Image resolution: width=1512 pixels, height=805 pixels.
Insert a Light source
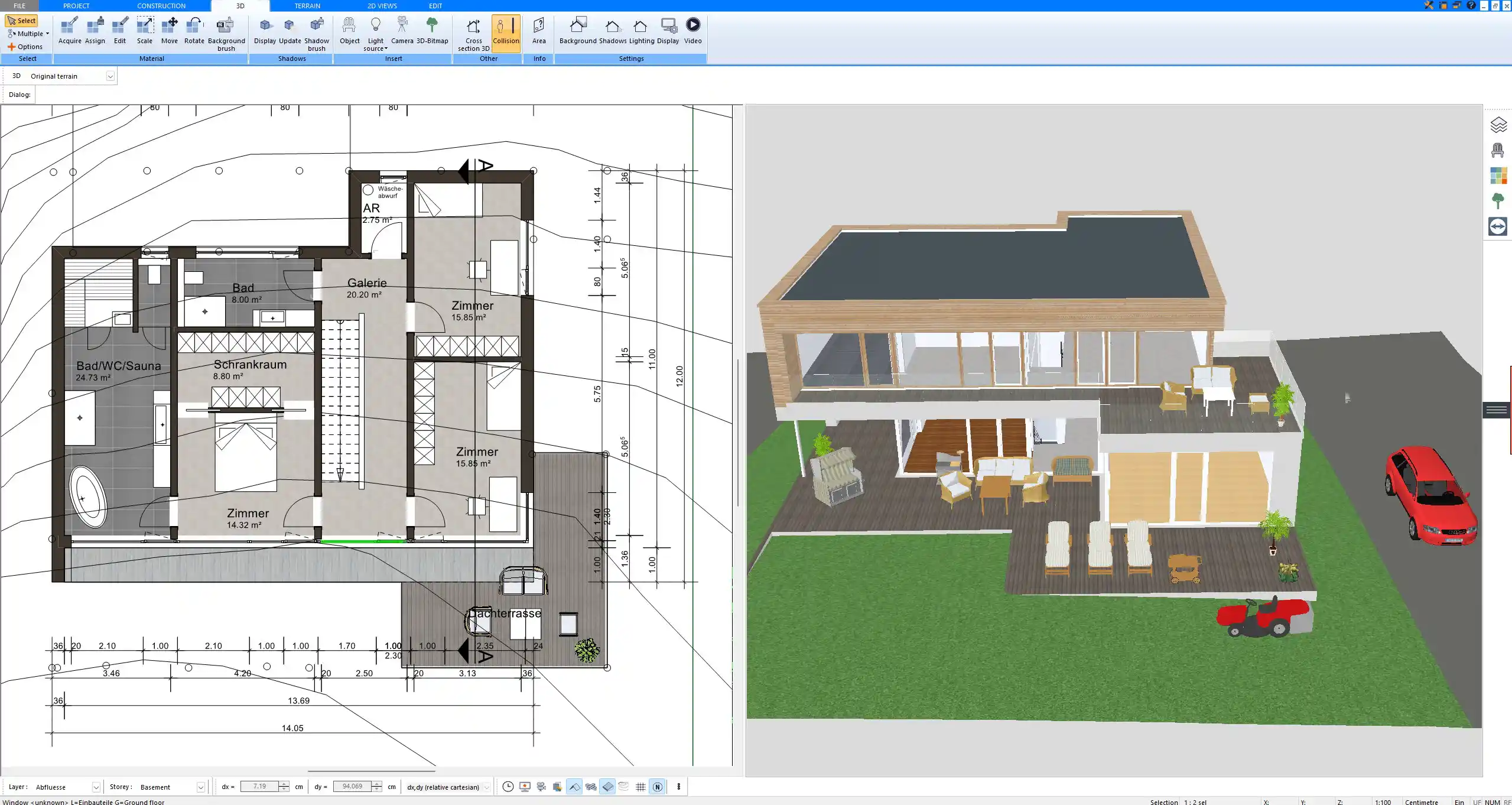pos(376,33)
